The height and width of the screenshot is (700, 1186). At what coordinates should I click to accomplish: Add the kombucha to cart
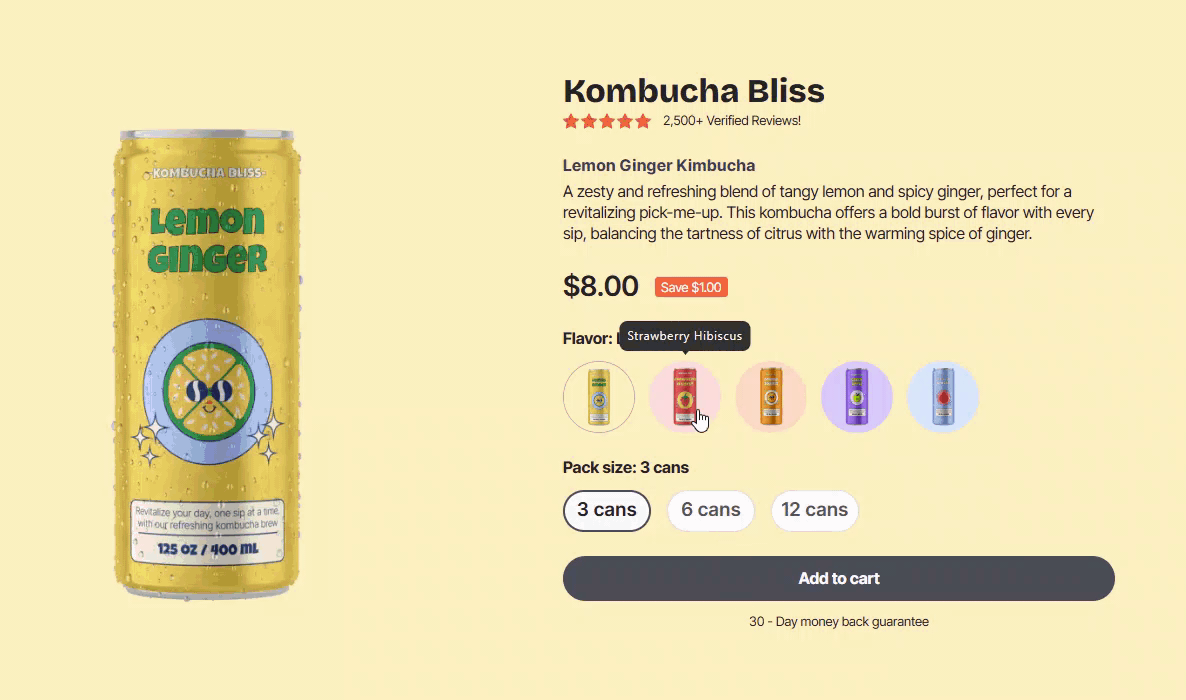click(838, 579)
